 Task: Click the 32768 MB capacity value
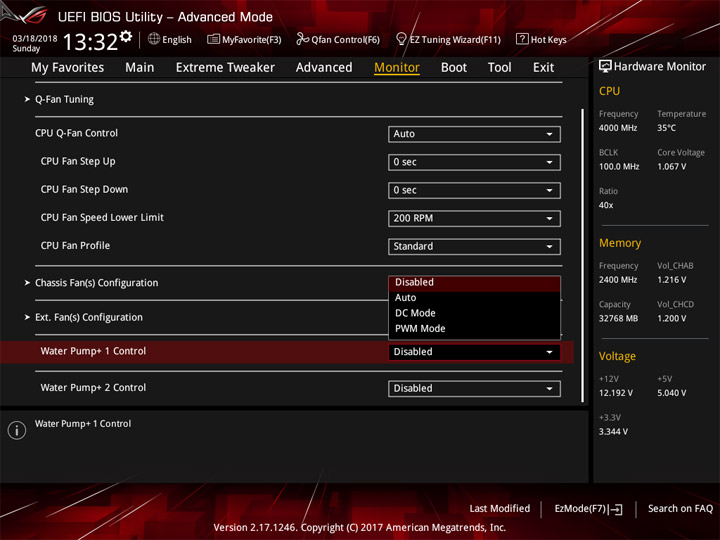pos(618,319)
